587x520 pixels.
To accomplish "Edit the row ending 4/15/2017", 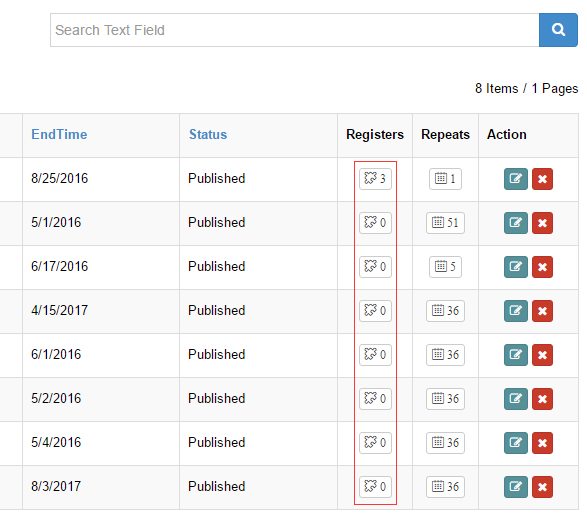I will click(x=515, y=311).
